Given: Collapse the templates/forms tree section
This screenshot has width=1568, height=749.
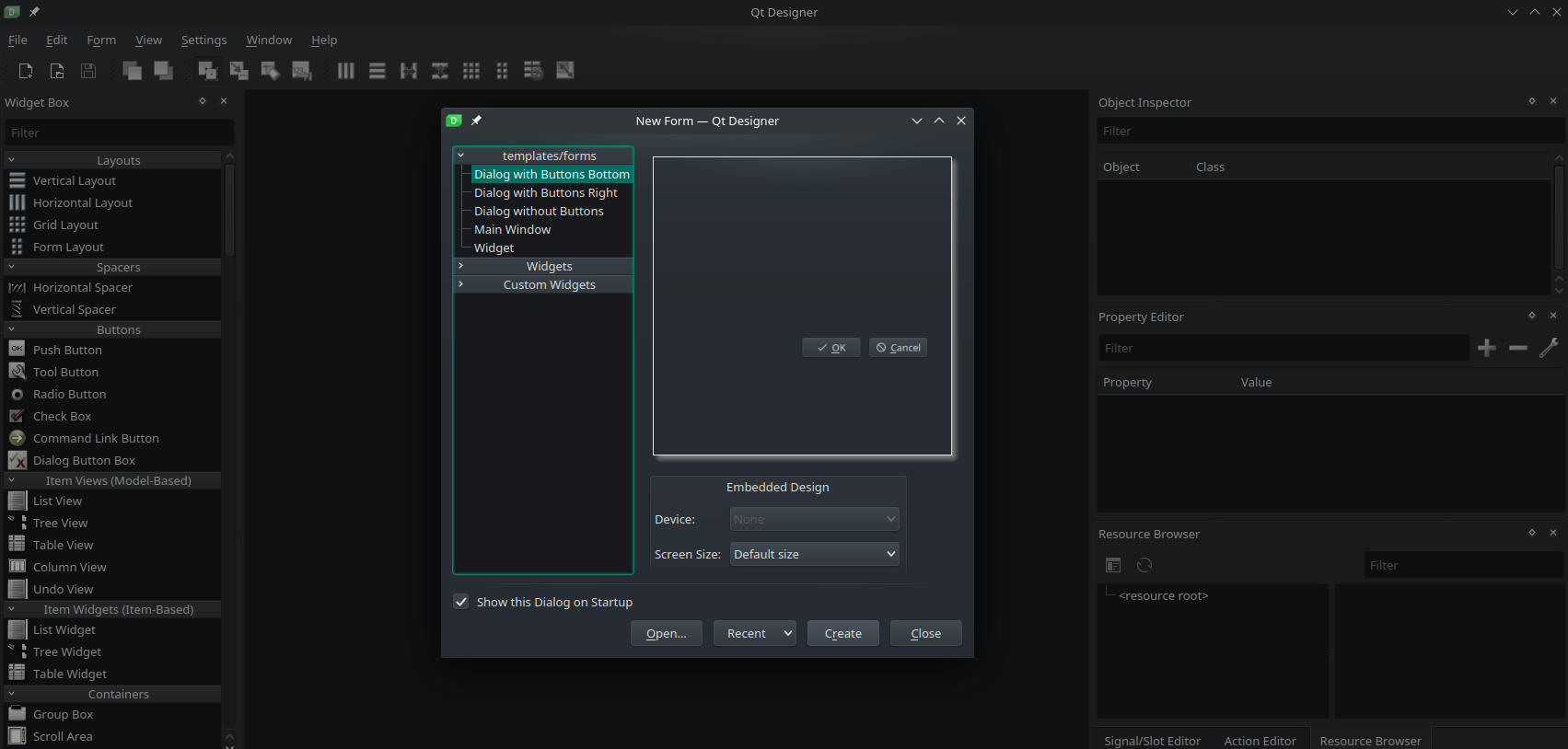Looking at the screenshot, I should (x=461, y=156).
